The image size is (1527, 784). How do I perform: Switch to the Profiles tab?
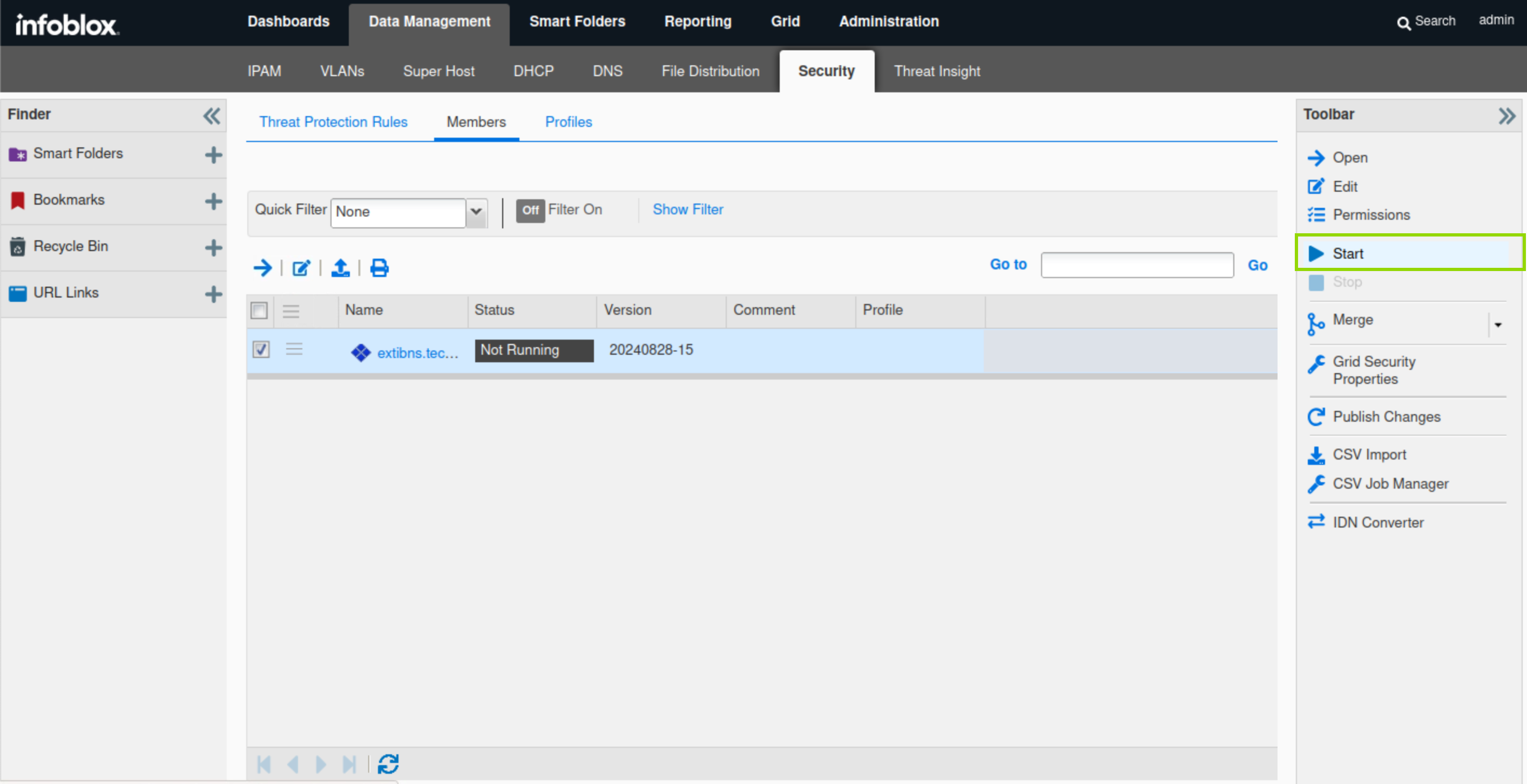(568, 121)
